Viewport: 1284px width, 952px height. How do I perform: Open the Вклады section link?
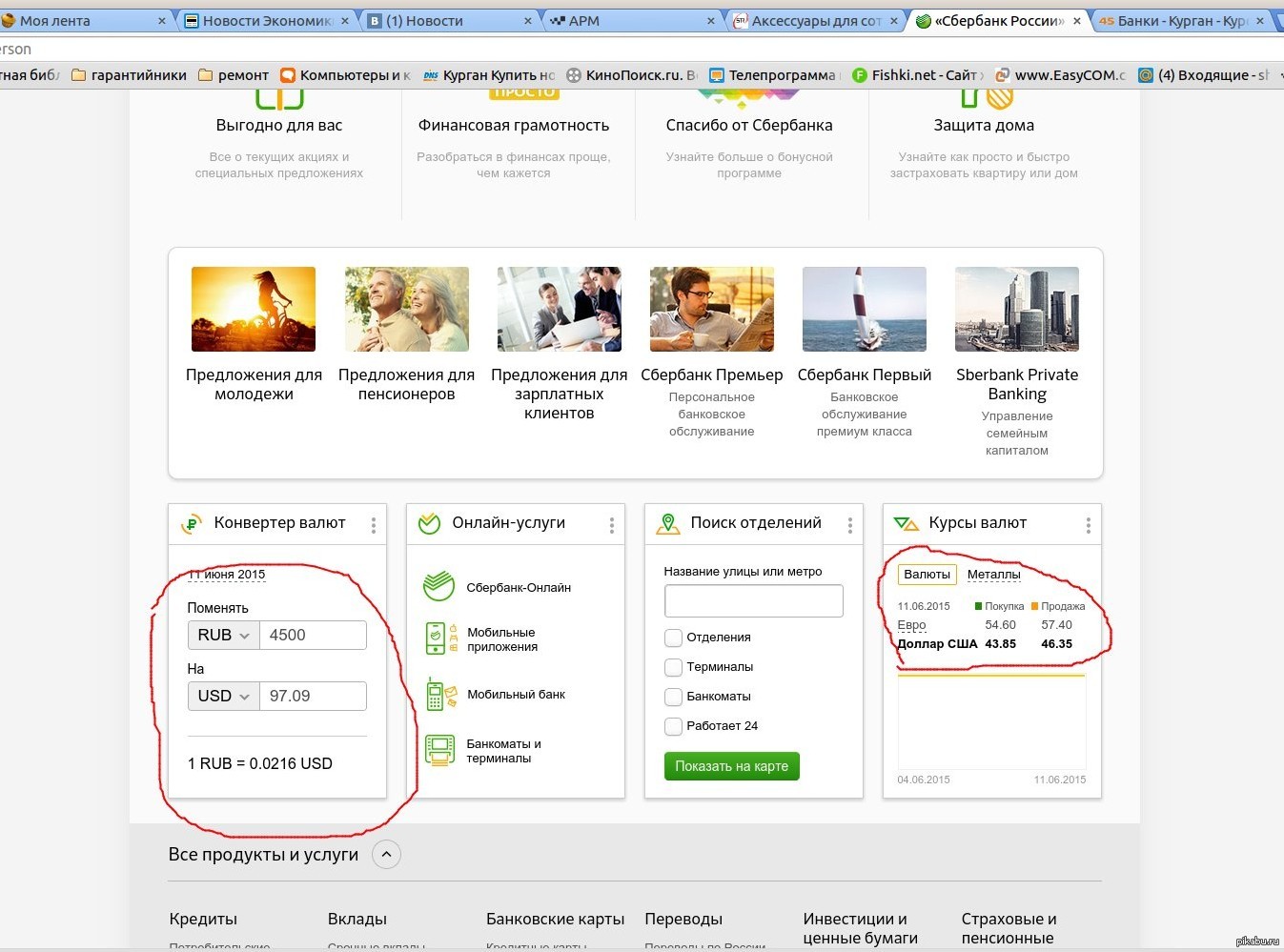(x=357, y=920)
